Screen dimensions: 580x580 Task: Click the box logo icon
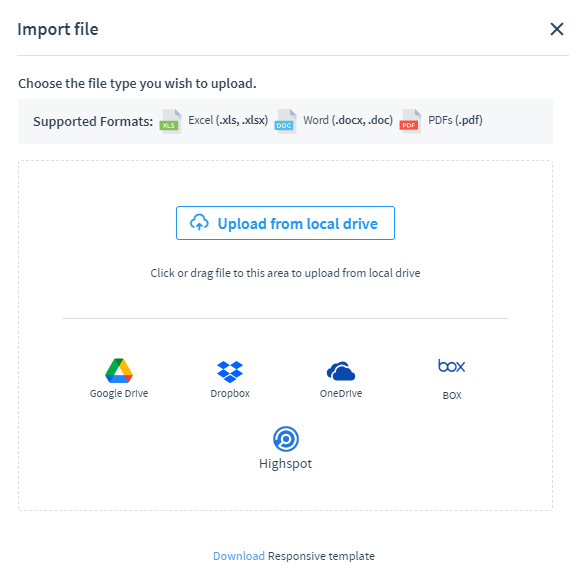click(x=452, y=366)
